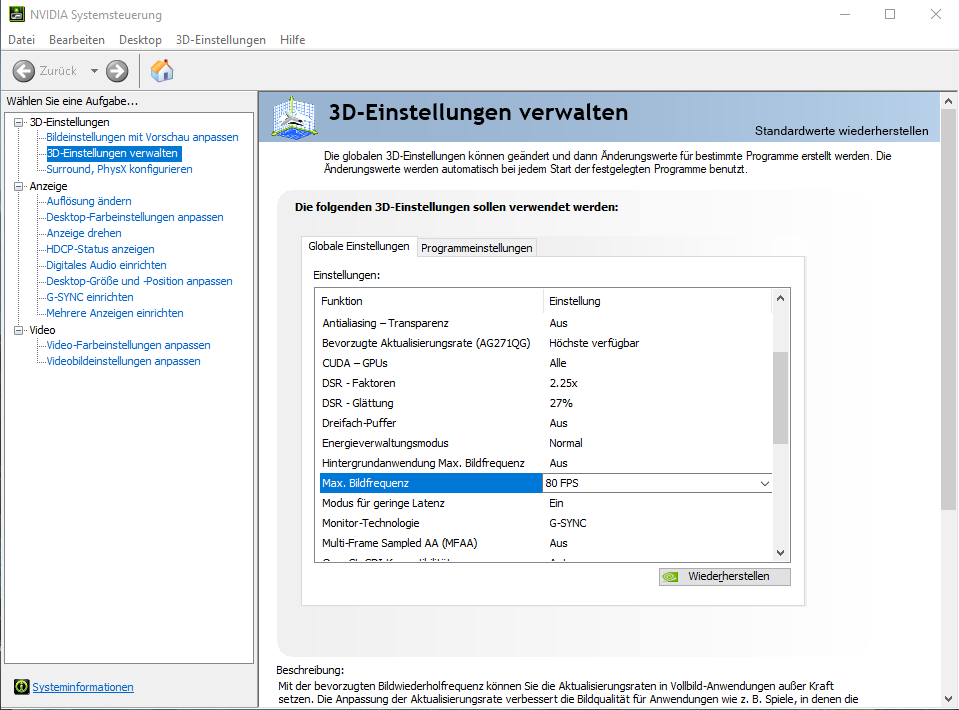Select the Antialiasing – Transparenz row
Viewport: 959px width, 710px height.
(546, 323)
